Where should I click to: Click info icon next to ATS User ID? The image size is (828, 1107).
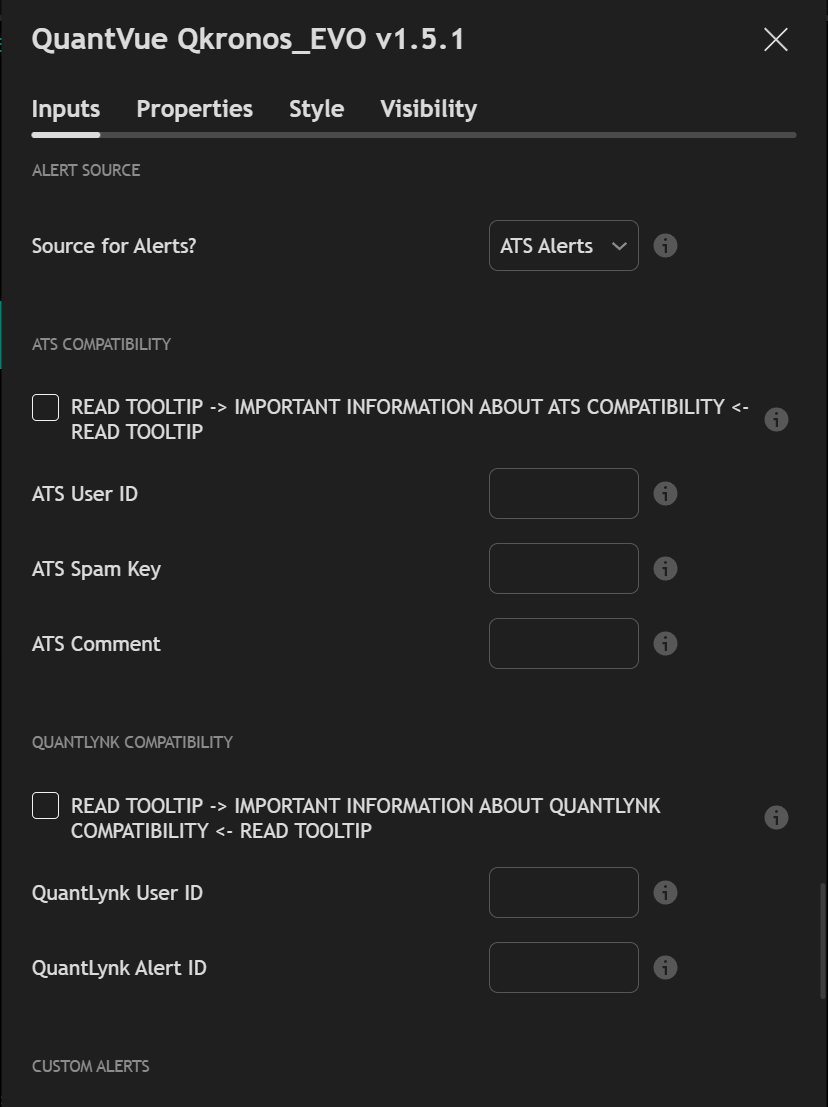click(665, 493)
